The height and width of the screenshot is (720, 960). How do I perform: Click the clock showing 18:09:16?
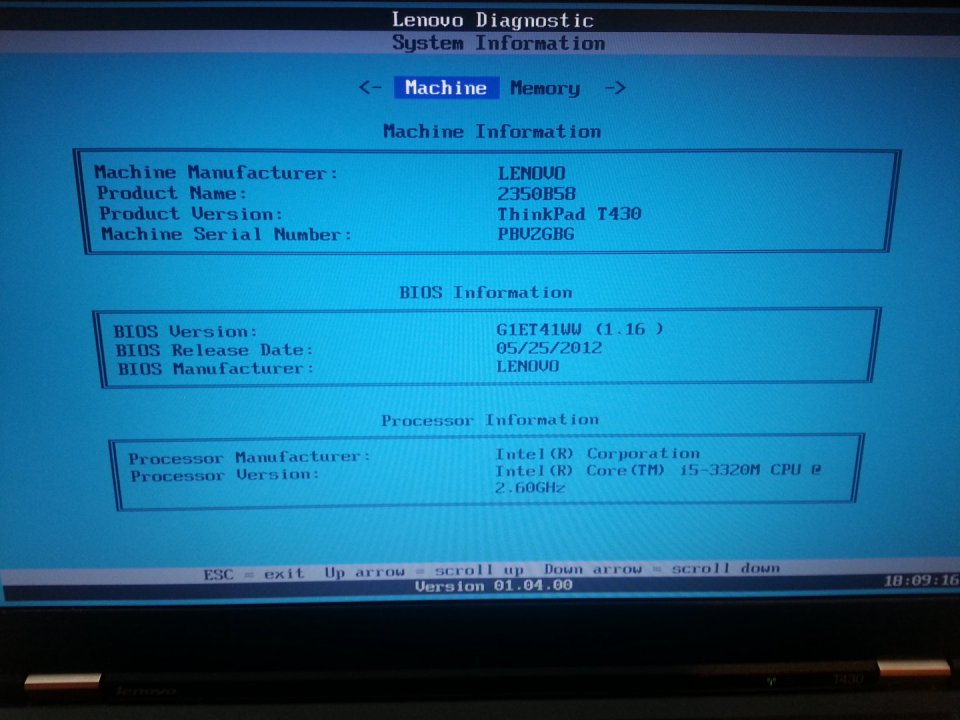(x=921, y=580)
